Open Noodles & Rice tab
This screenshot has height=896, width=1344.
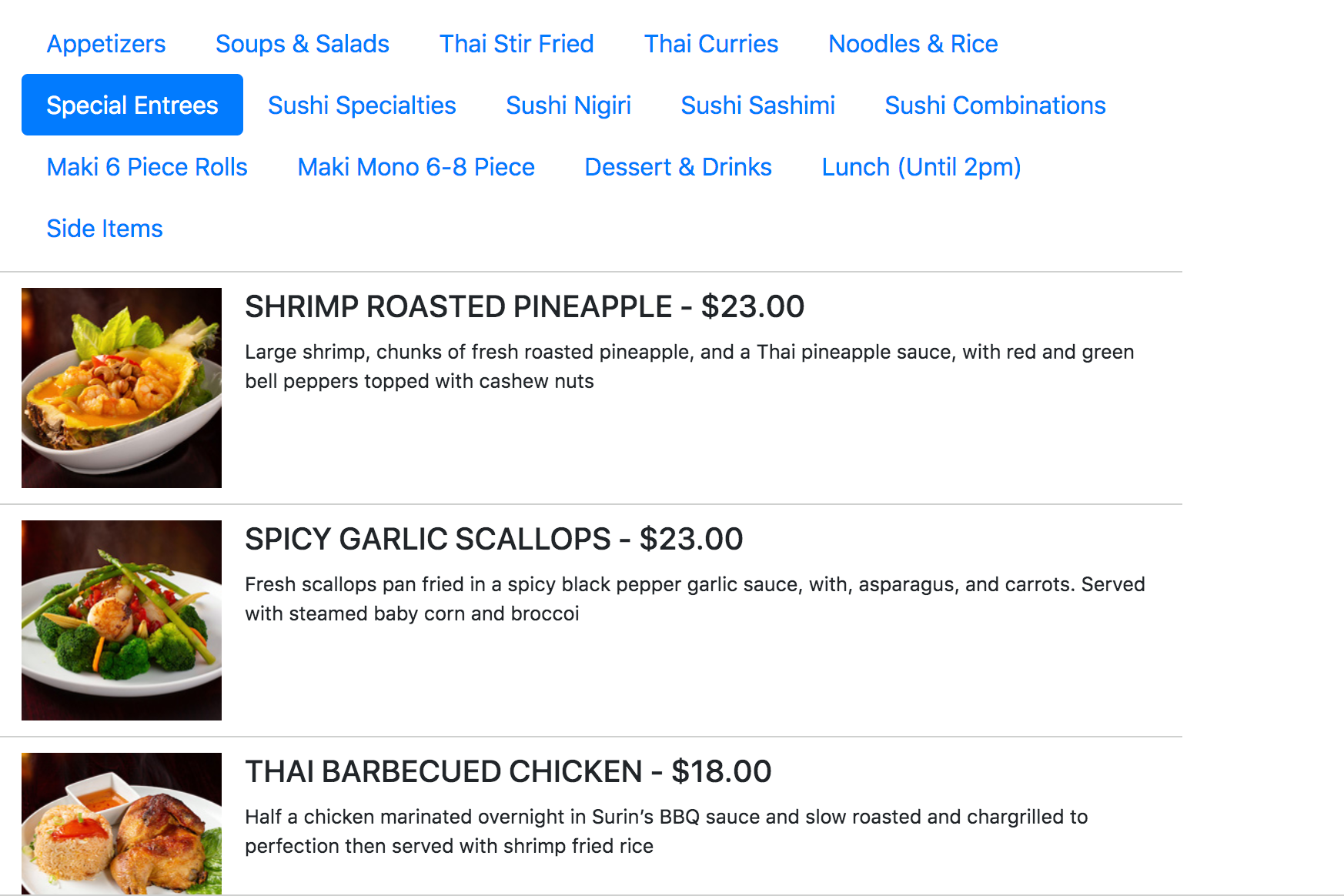click(912, 44)
